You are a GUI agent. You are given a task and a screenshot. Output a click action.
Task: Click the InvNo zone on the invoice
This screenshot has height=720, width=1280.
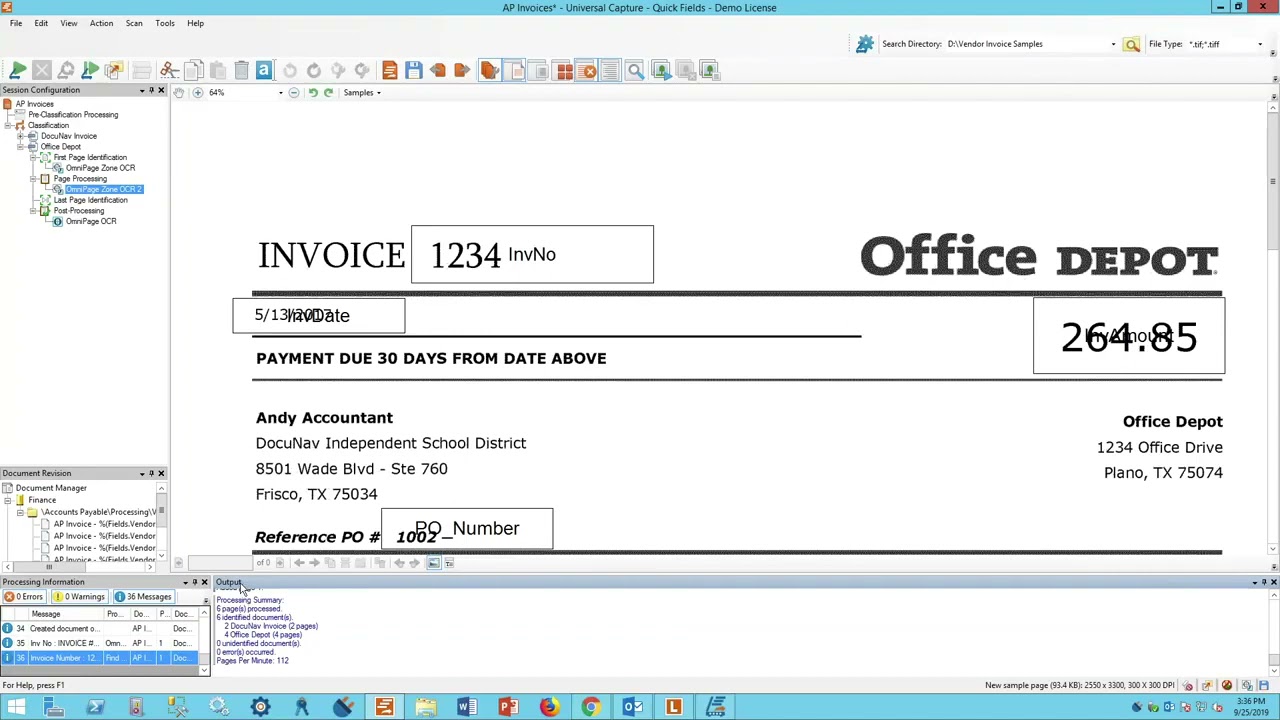[x=532, y=254]
